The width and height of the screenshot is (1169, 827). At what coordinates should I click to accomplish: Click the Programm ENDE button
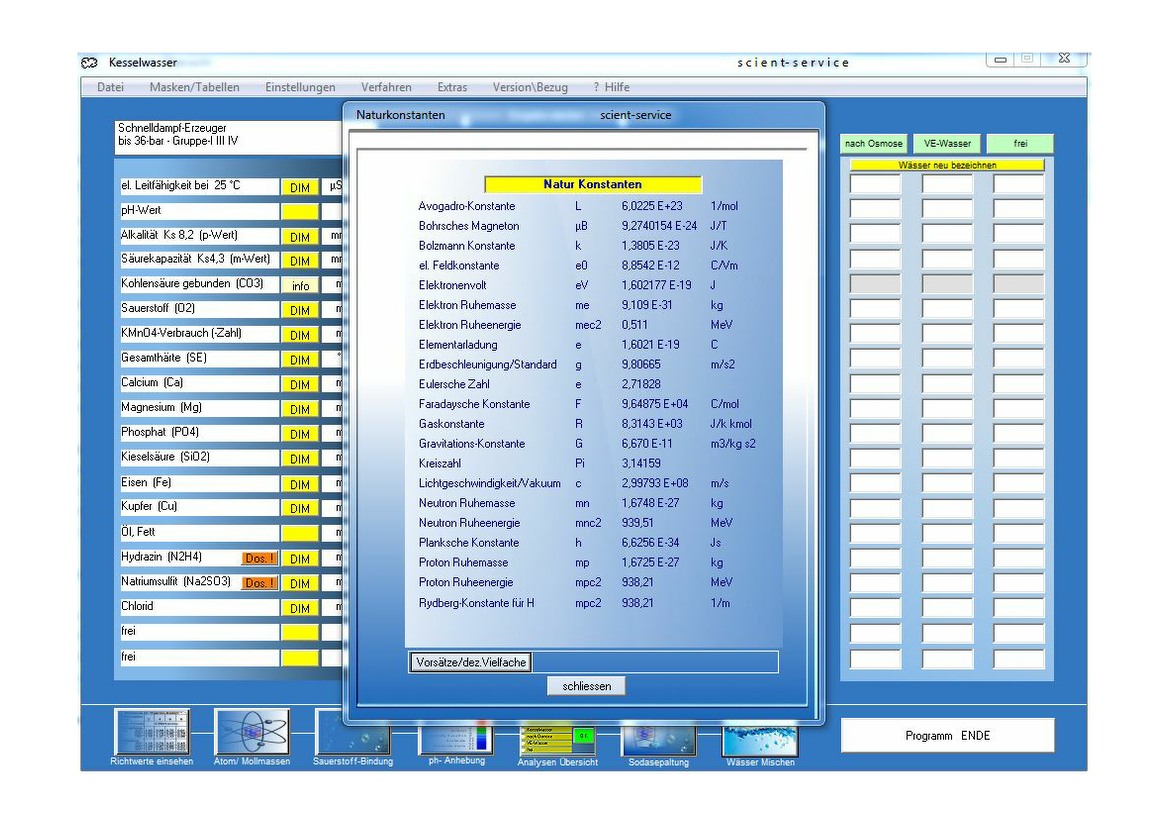[x=947, y=736]
